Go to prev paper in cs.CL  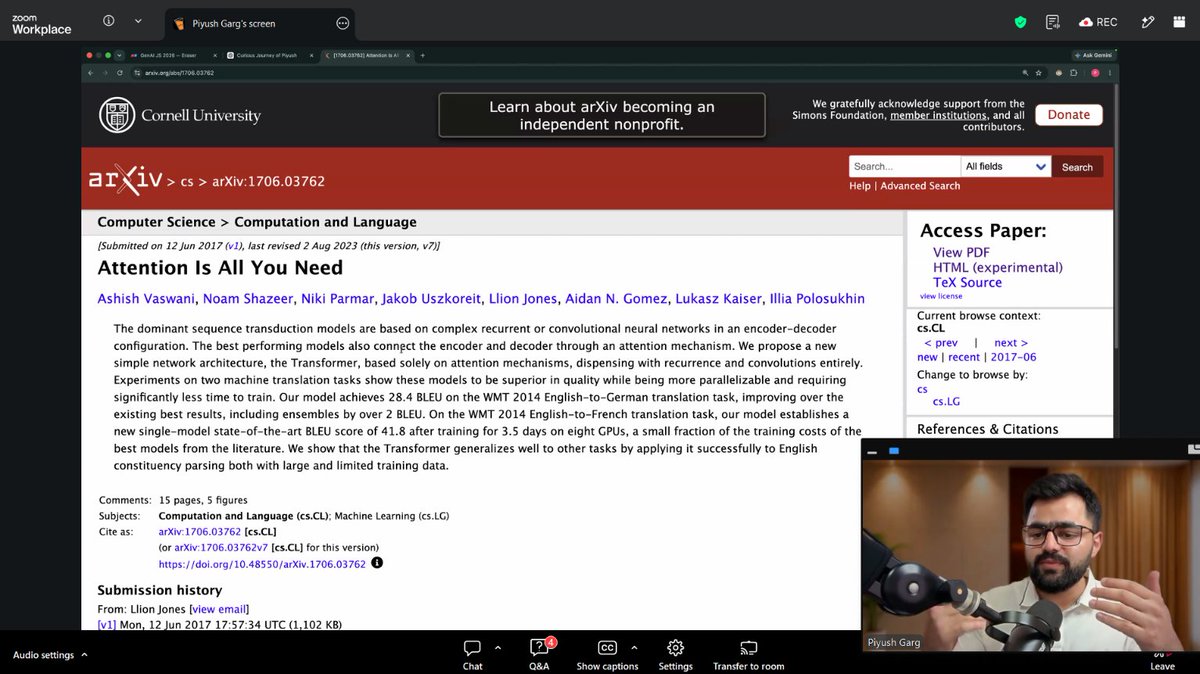pyautogui.click(x=941, y=343)
